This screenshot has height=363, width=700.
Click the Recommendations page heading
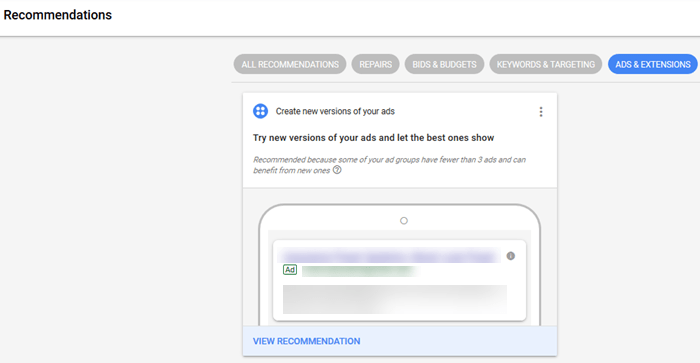pos(58,15)
